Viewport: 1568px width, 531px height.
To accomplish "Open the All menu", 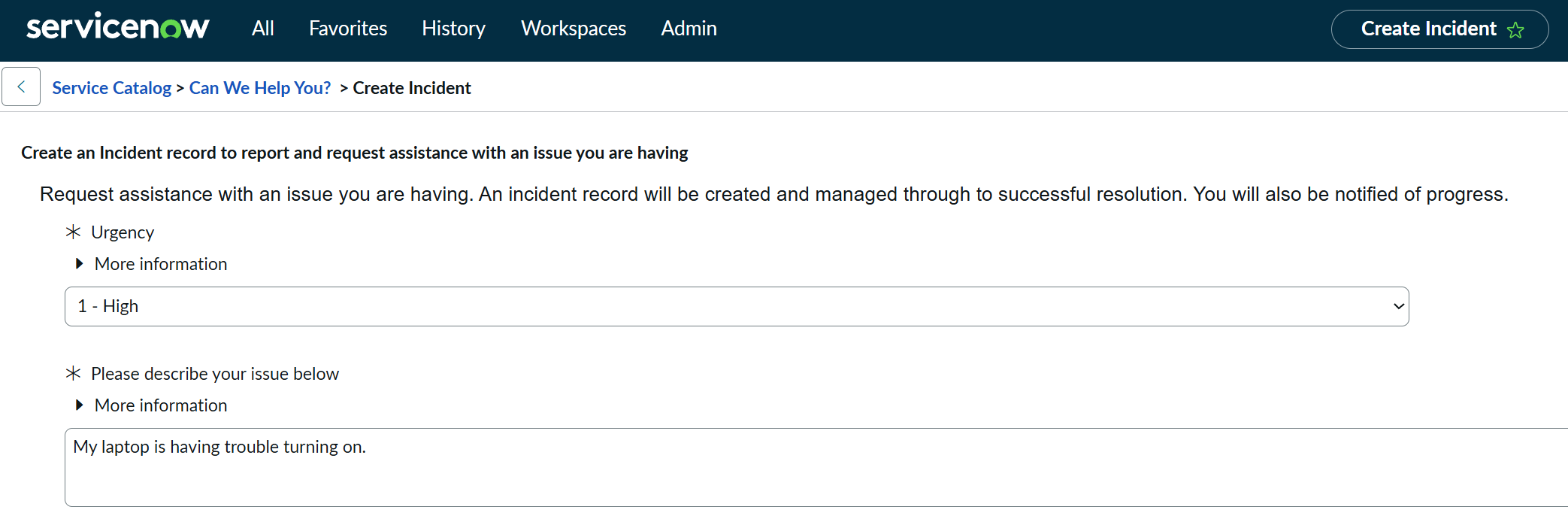I will coord(262,29).
